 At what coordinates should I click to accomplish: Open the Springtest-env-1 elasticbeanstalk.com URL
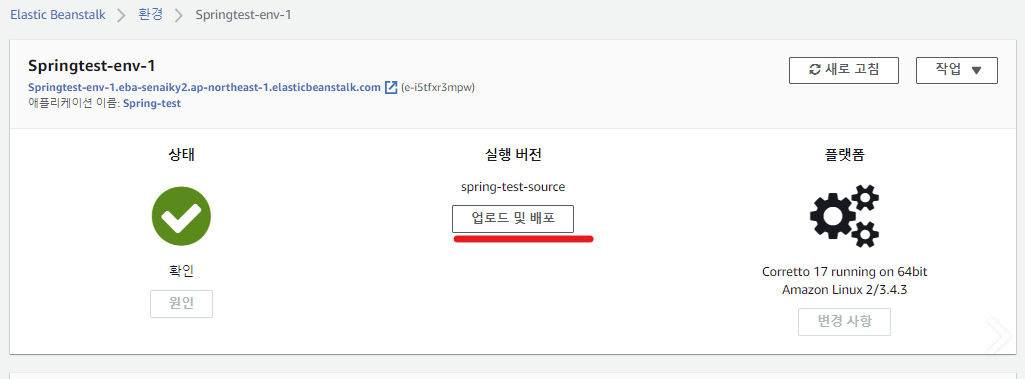pyautogui.click(x=205, y=88)
